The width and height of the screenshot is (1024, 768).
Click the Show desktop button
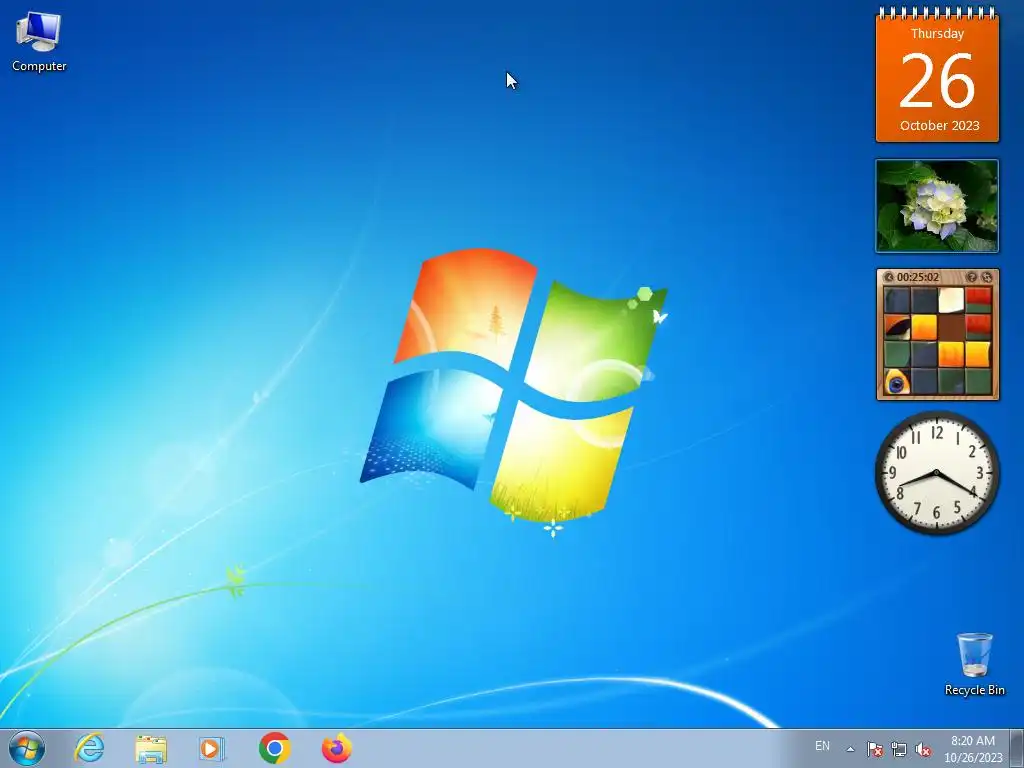[x=1017, y=748]
